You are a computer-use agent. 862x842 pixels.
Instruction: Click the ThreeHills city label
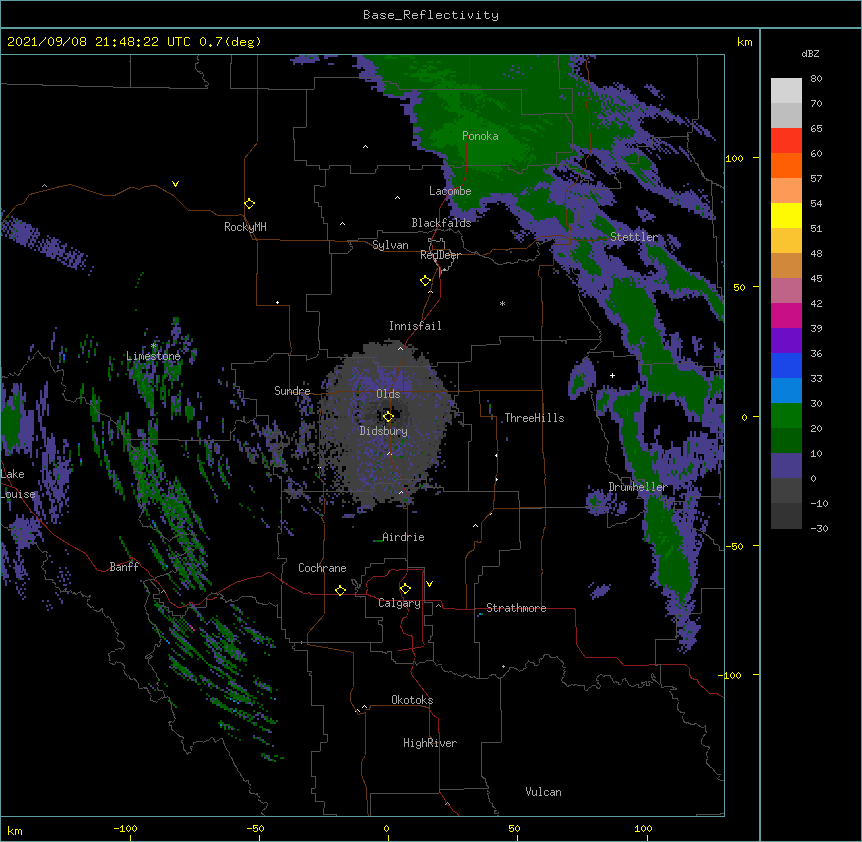pyautogui.click(x=534, y=418)
